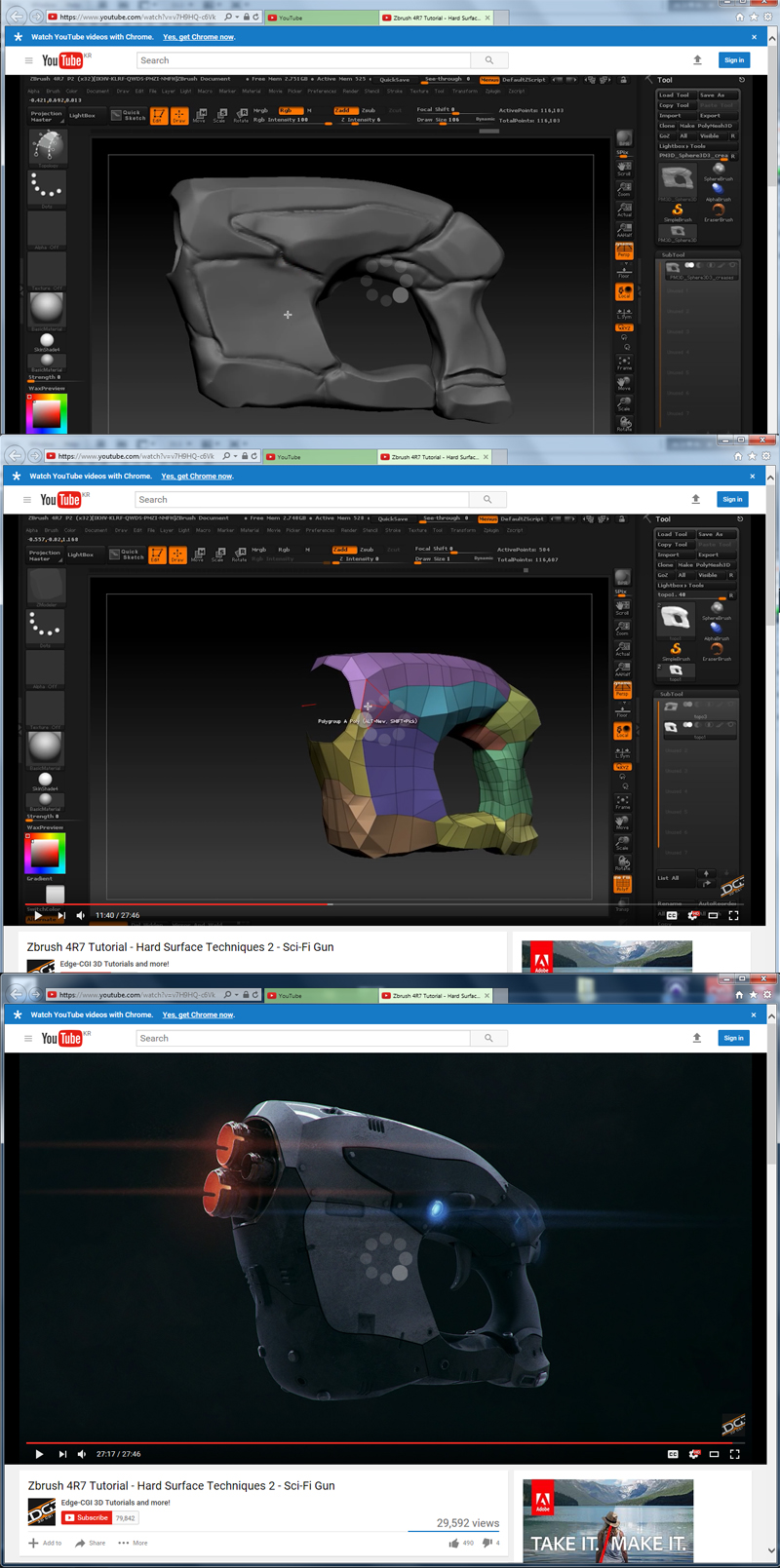The width and height of the screenshot is (780, 1568).
Task: Open the settings gear in the 27:17 player
Action: tap(693, 1454)
